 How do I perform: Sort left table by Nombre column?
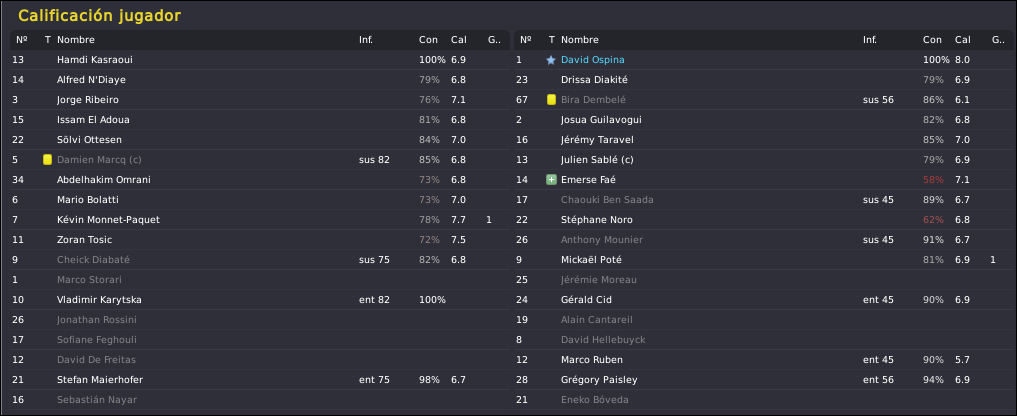pyautogui.click(x=75, y=40)
